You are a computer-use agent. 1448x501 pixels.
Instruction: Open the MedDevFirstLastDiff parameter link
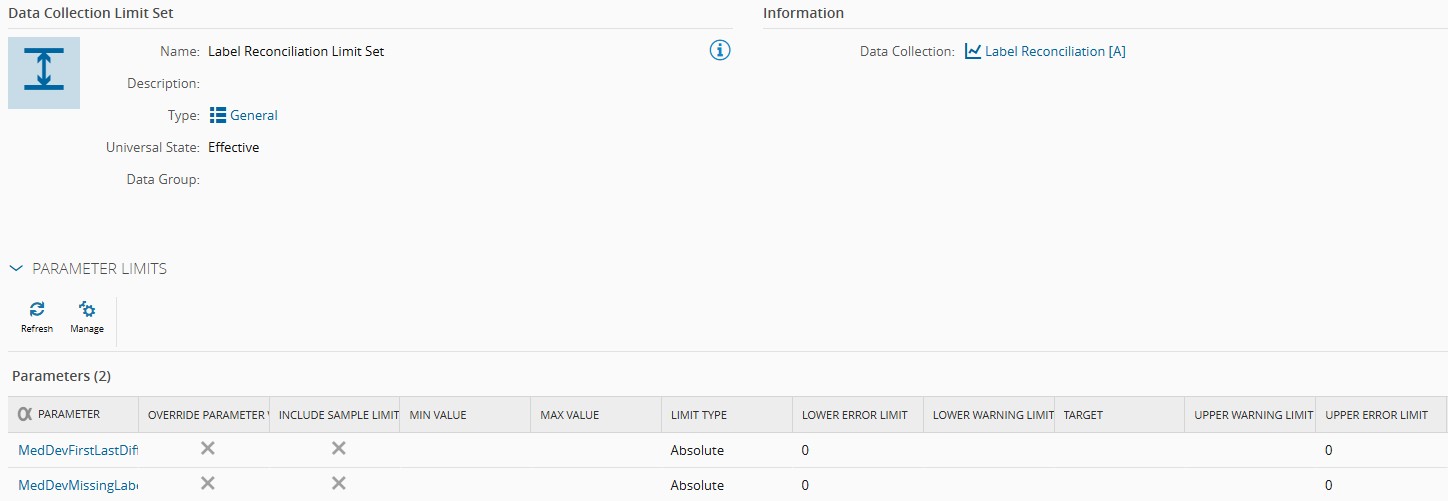click(x=78, y=450)
